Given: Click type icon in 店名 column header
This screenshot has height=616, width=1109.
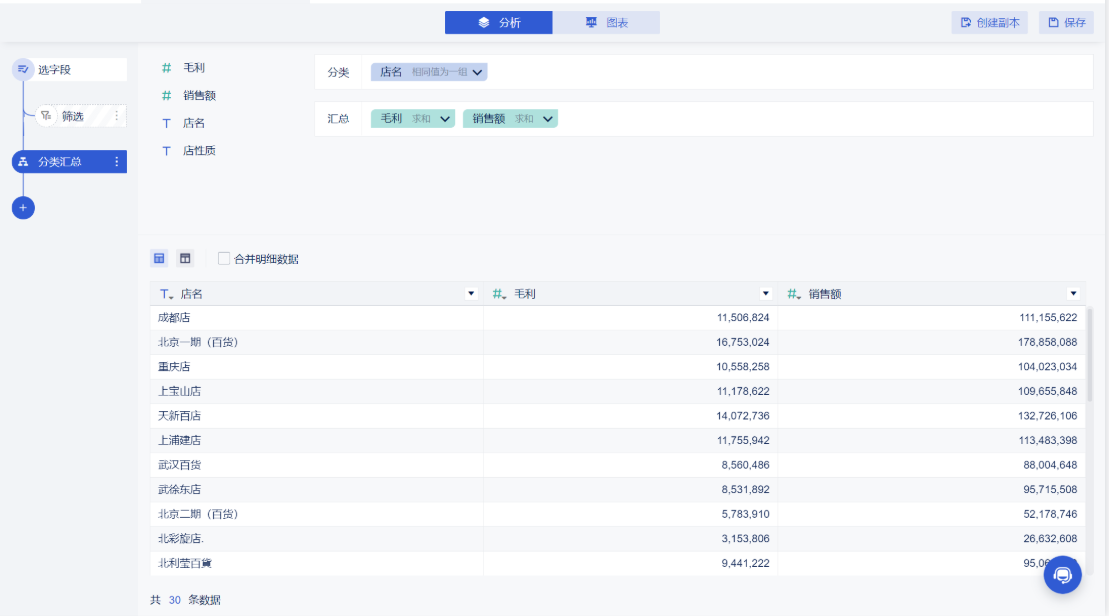Looking at the screenshot, I should [166, 294].
